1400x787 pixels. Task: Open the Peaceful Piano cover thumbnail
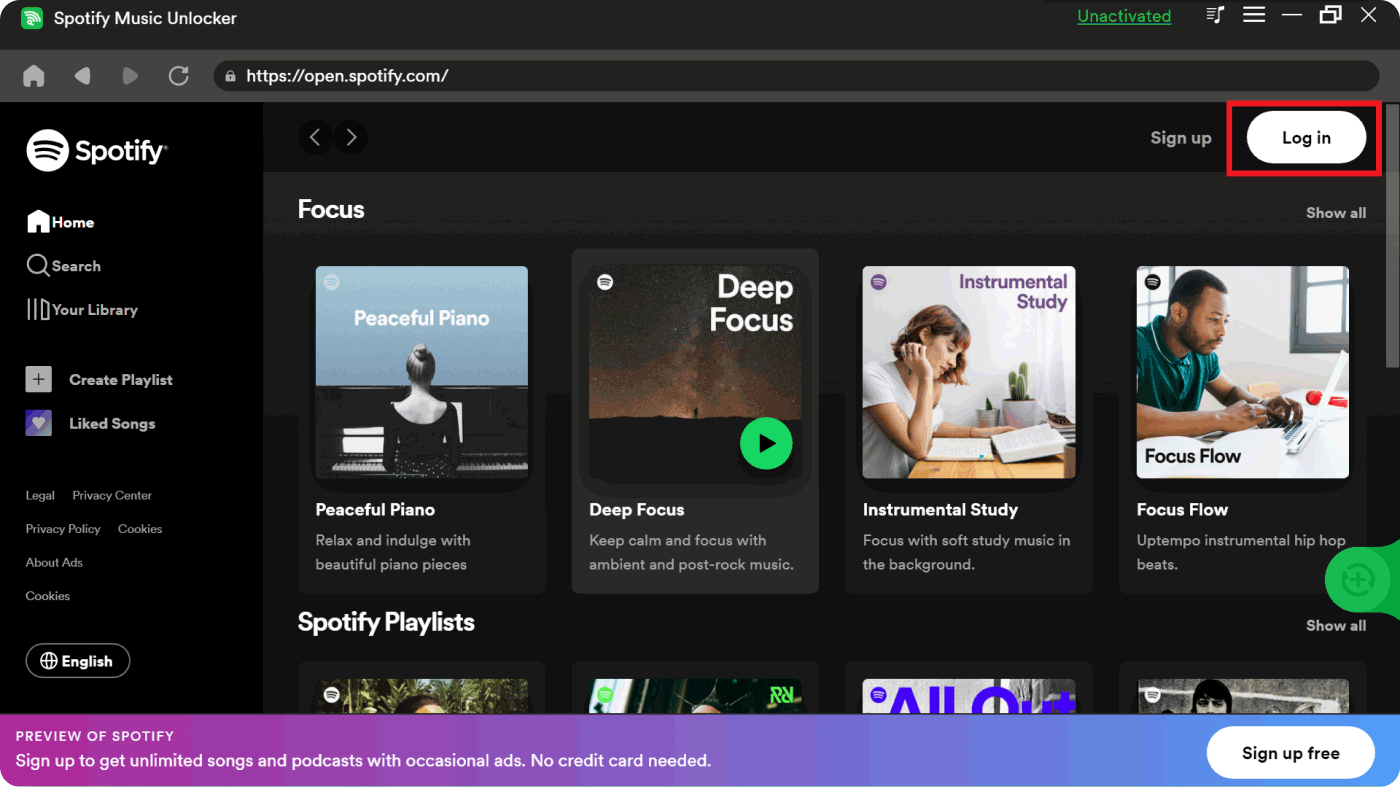click(x=422, y=372)
